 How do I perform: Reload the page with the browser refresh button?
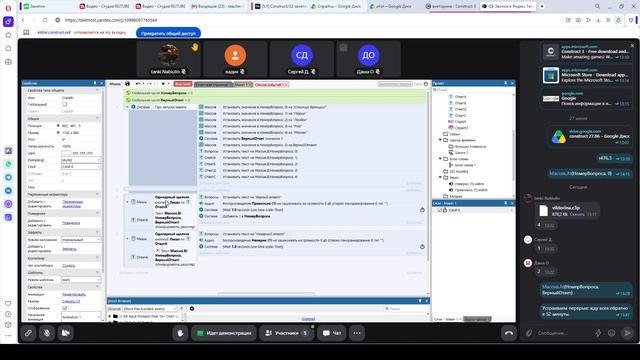(x=45, y=20)
